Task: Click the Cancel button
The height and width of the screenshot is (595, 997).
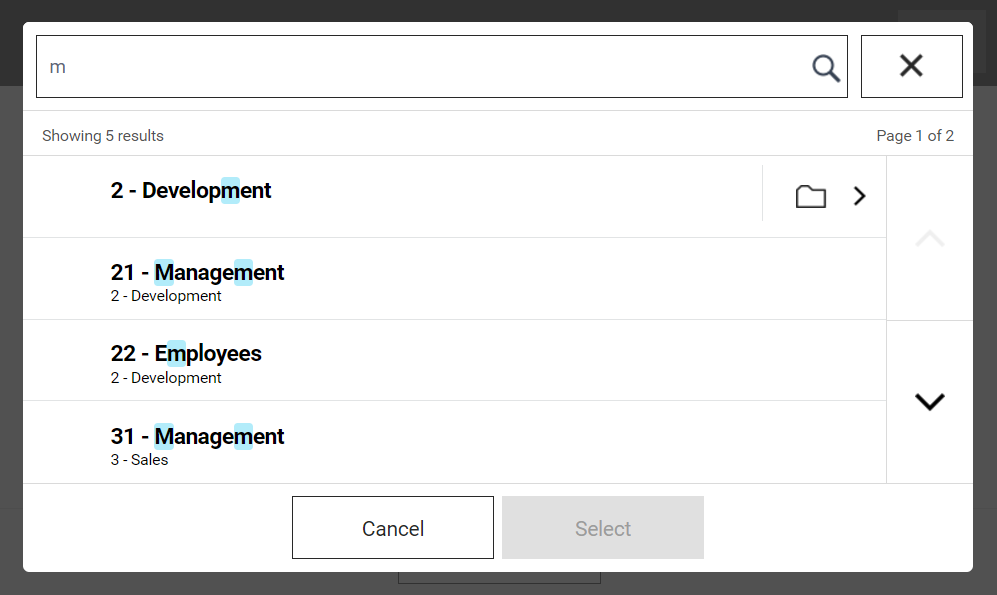Action: [393, 528]
